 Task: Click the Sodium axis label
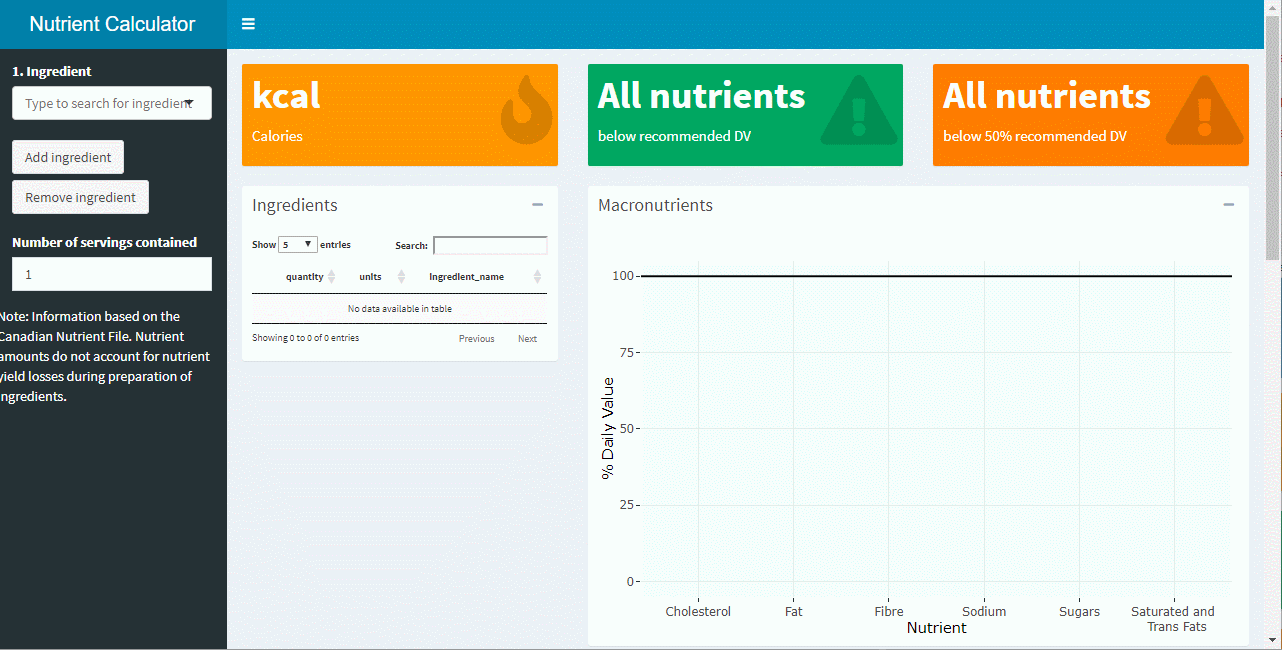pos(984,611)
